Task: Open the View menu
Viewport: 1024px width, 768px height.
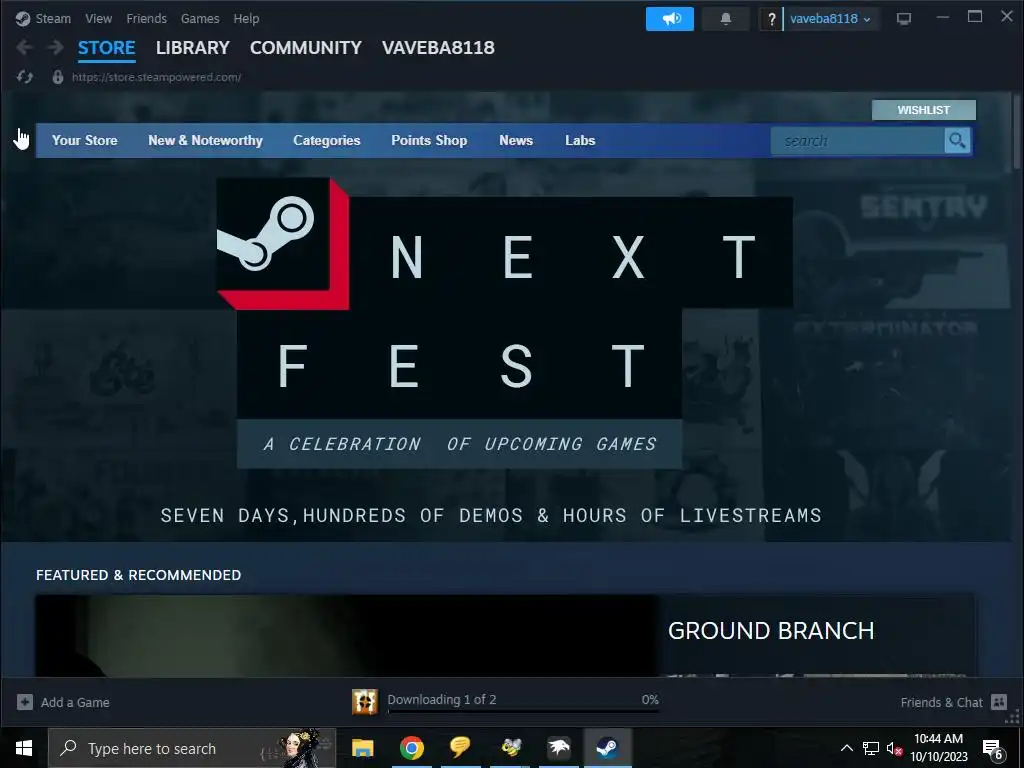Action: click(x=99, y=19)
